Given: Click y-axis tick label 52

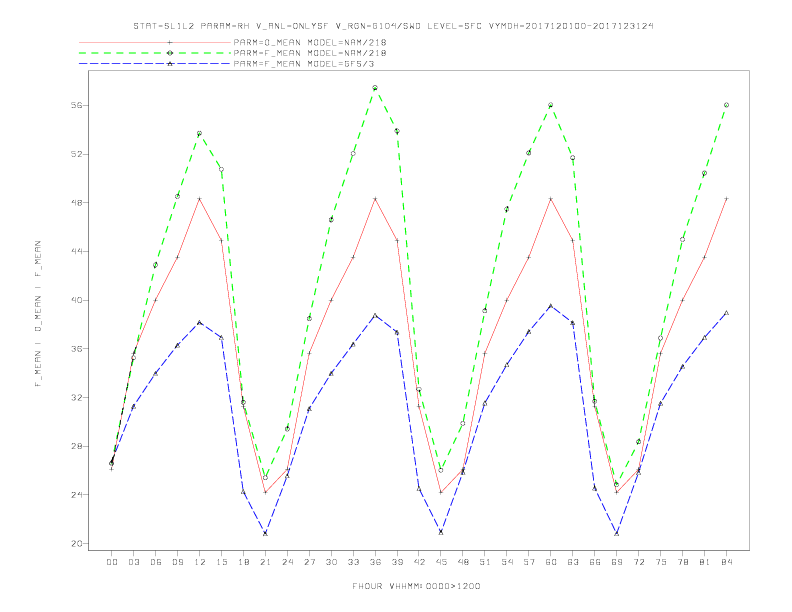Looking at the screenshot, I should (78, 154).
